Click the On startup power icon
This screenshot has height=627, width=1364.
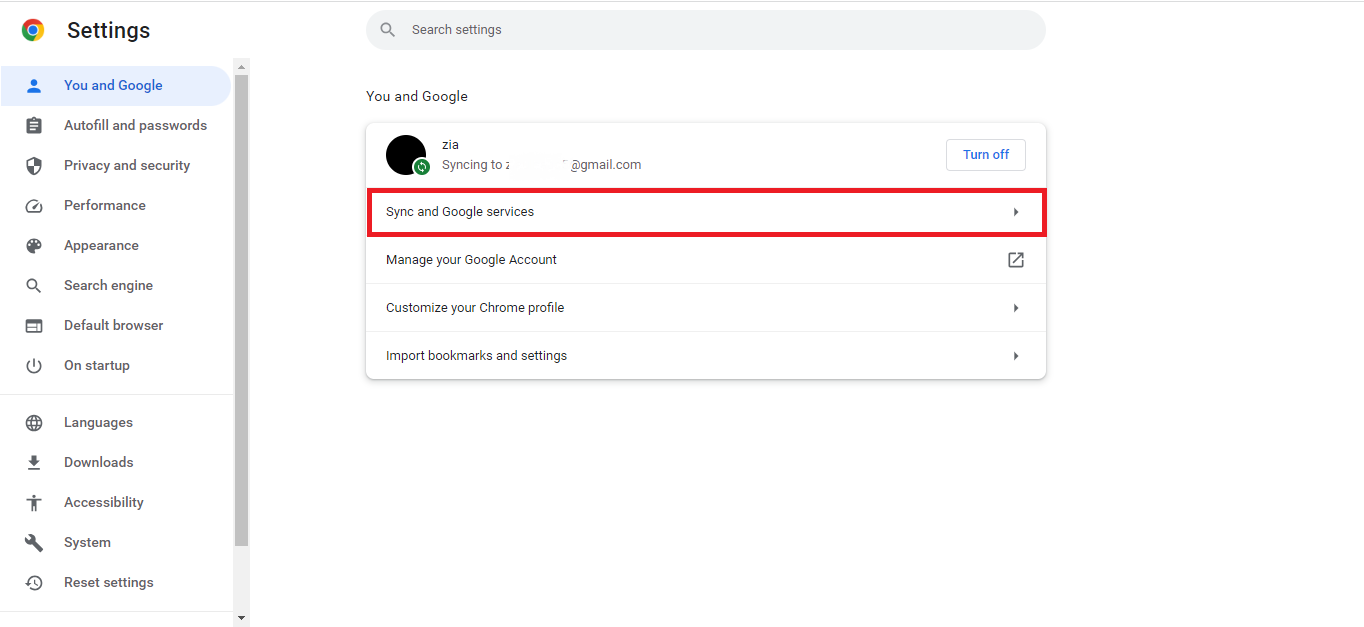pyautogui.click(x=34, y=365)
